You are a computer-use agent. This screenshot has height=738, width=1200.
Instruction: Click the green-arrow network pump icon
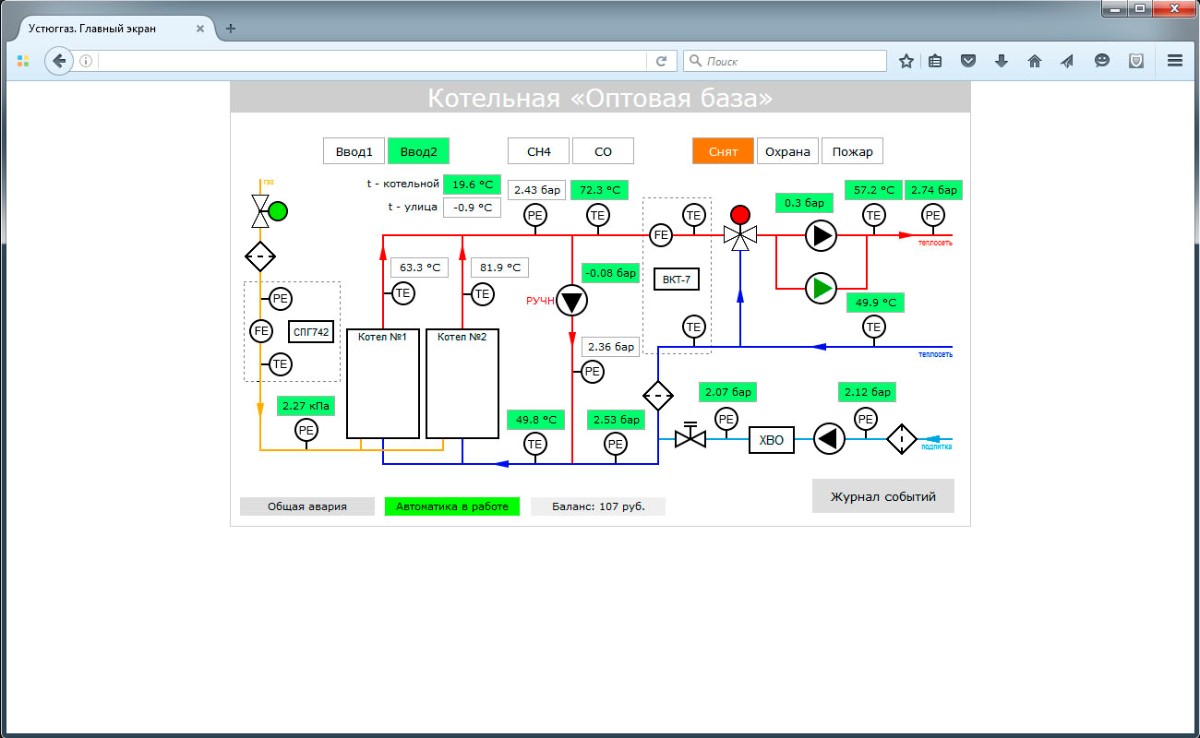tap(821, 288)
